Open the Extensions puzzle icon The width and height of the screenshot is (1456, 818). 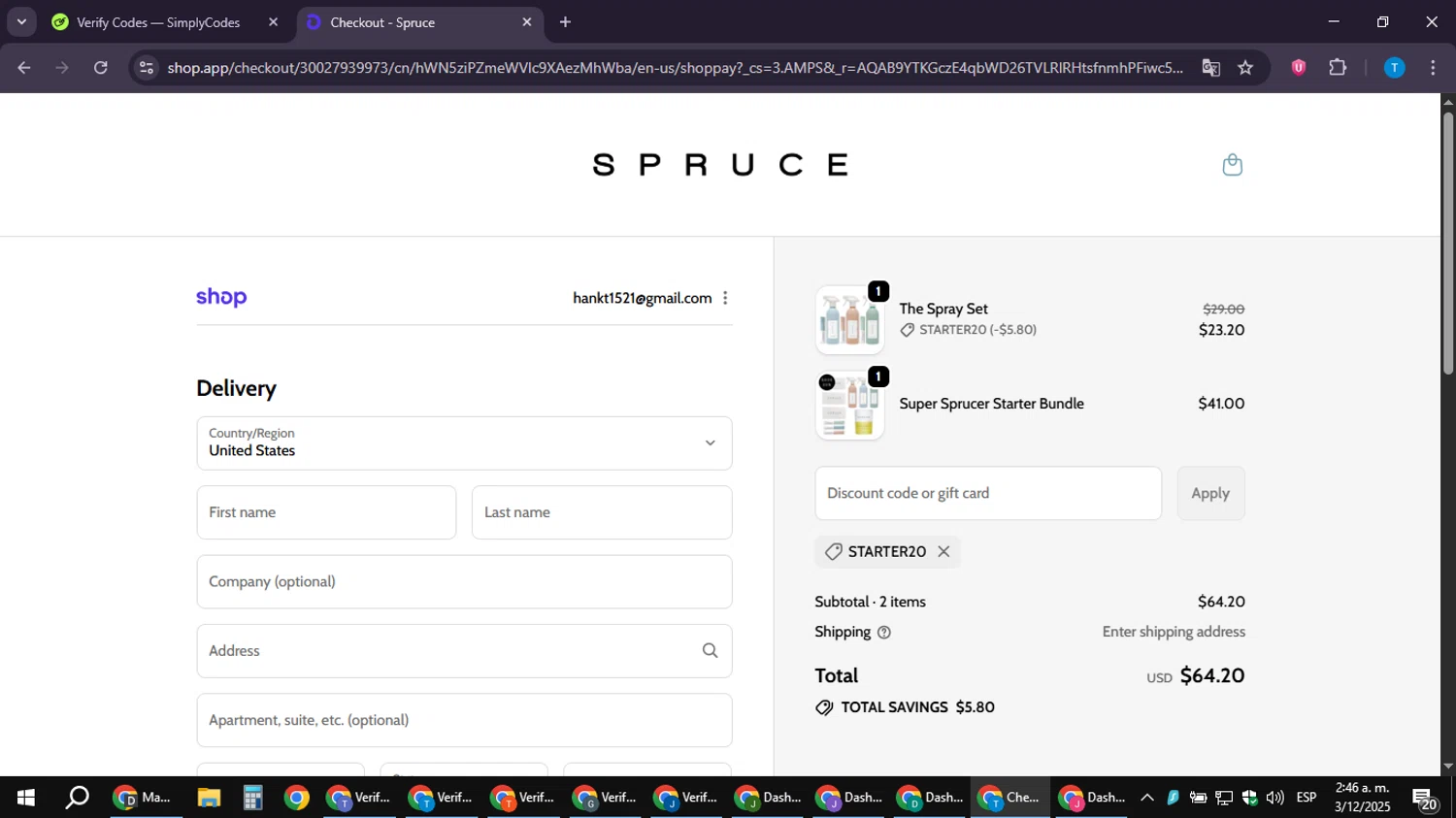pyautogui.click(x=1338, y=68)
